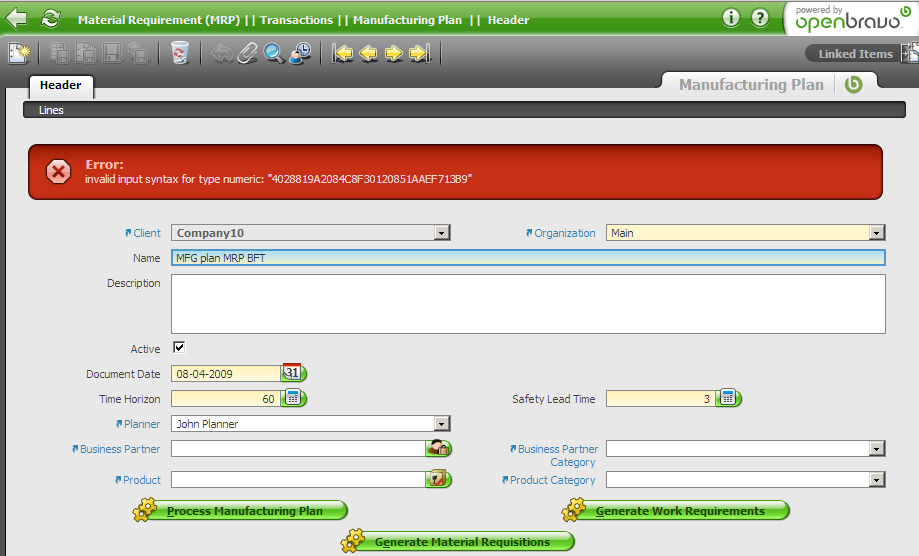Uncheck the Active checkbox
Screen dimensions: 919x556
coord(179,348)
